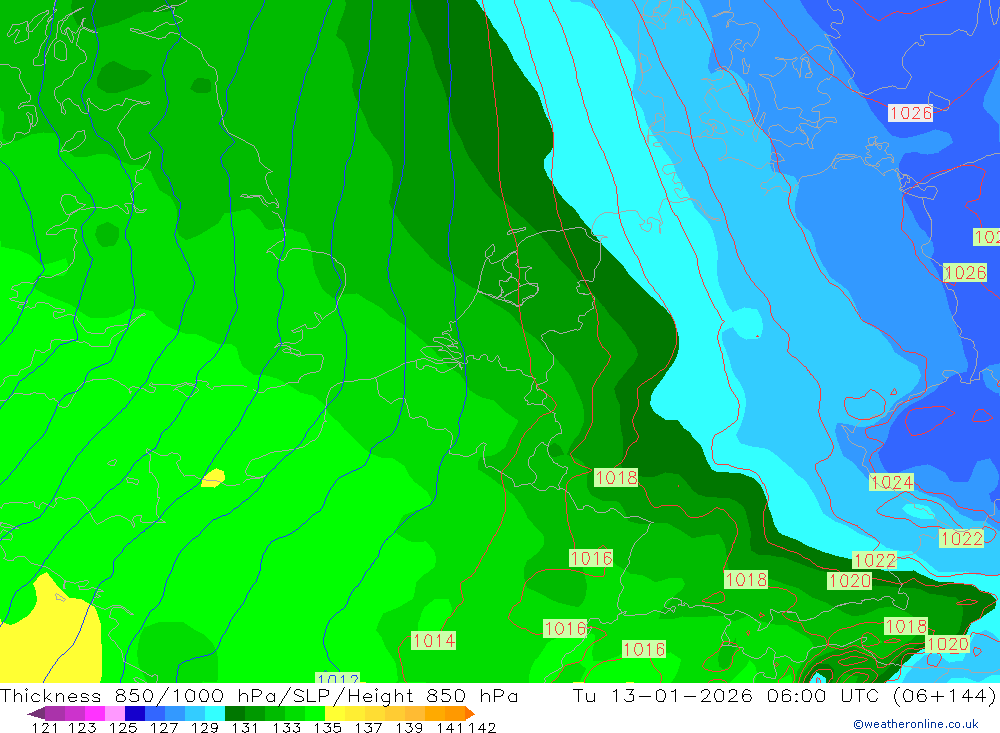Click the cyan legend swatch above 129
The width and height of the screenshot is (1000, 733).
point(215,713)
